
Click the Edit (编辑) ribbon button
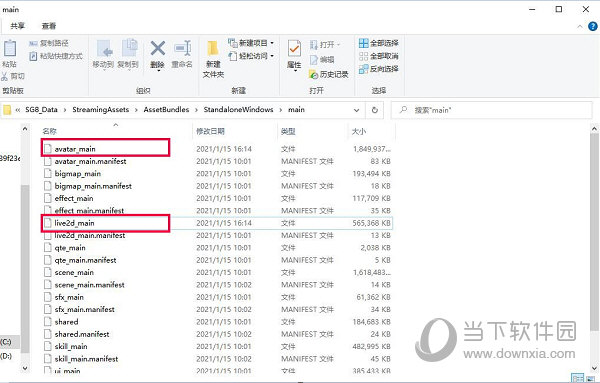[322, 60]
